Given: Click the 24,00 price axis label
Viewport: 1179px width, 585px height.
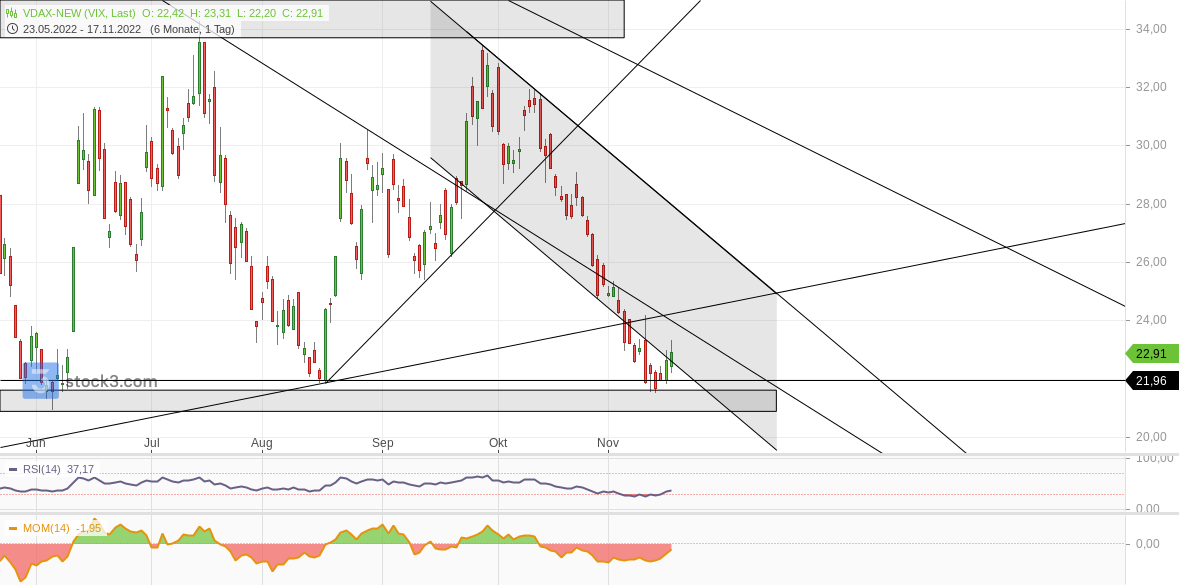Looking at the screenshot, I should coord(1151,320).
